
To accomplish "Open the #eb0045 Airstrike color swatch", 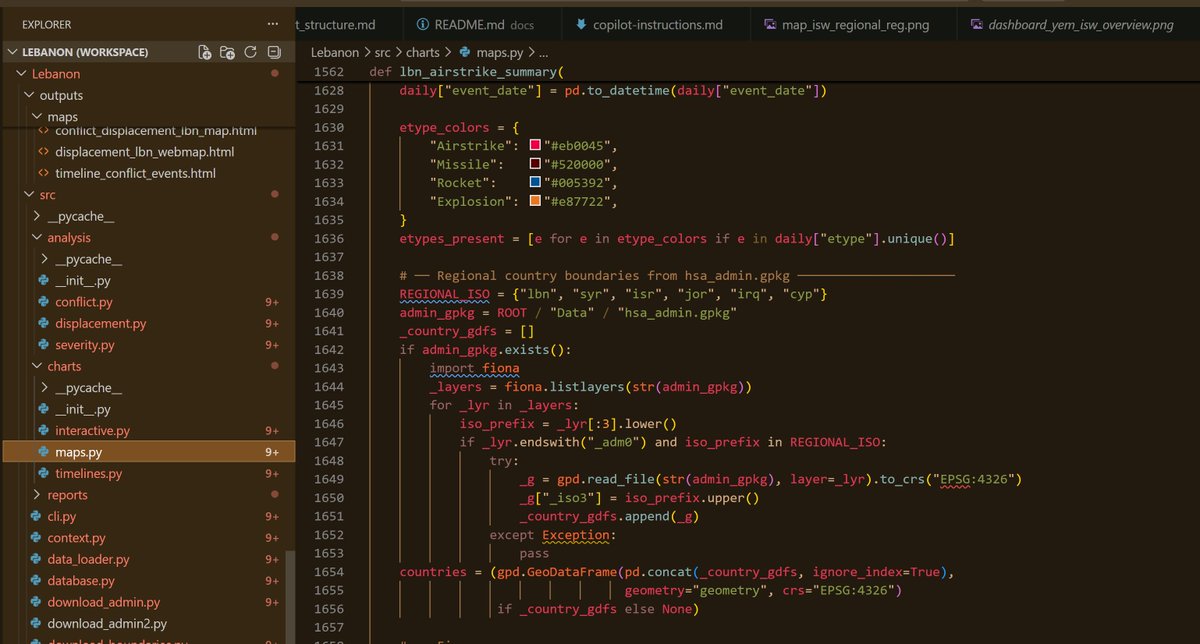I will 536,147.
